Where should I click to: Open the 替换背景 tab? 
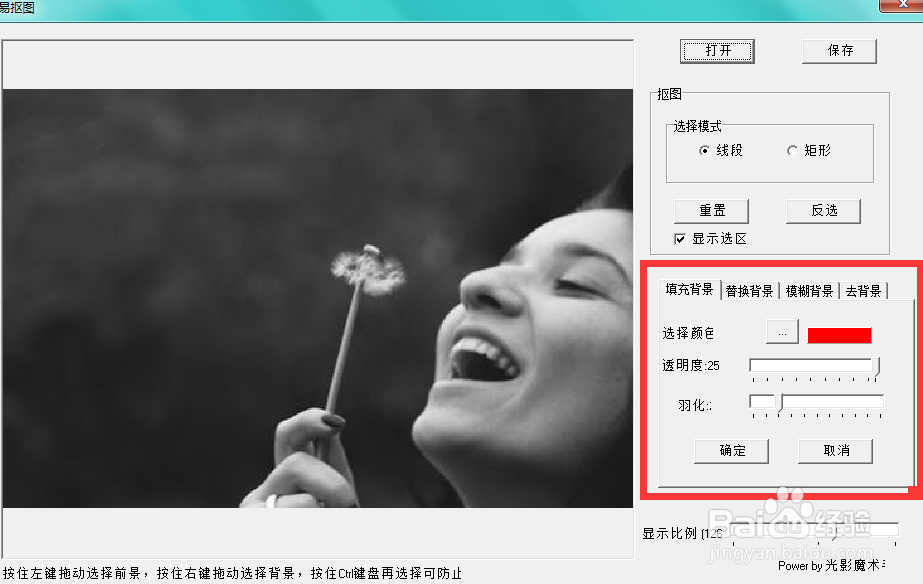748,288
